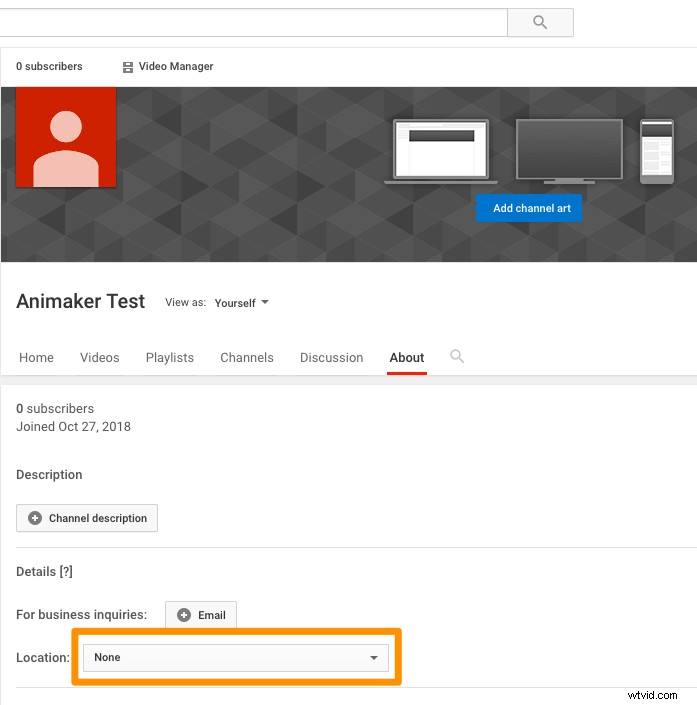Image resolution: width=697 pixels, height=705 pixels.
Task: Select the Discussion tab
Action: click(331, 357)
